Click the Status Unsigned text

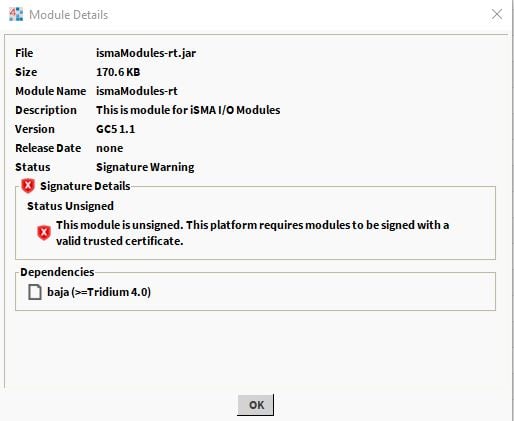(x=70, y=206)
